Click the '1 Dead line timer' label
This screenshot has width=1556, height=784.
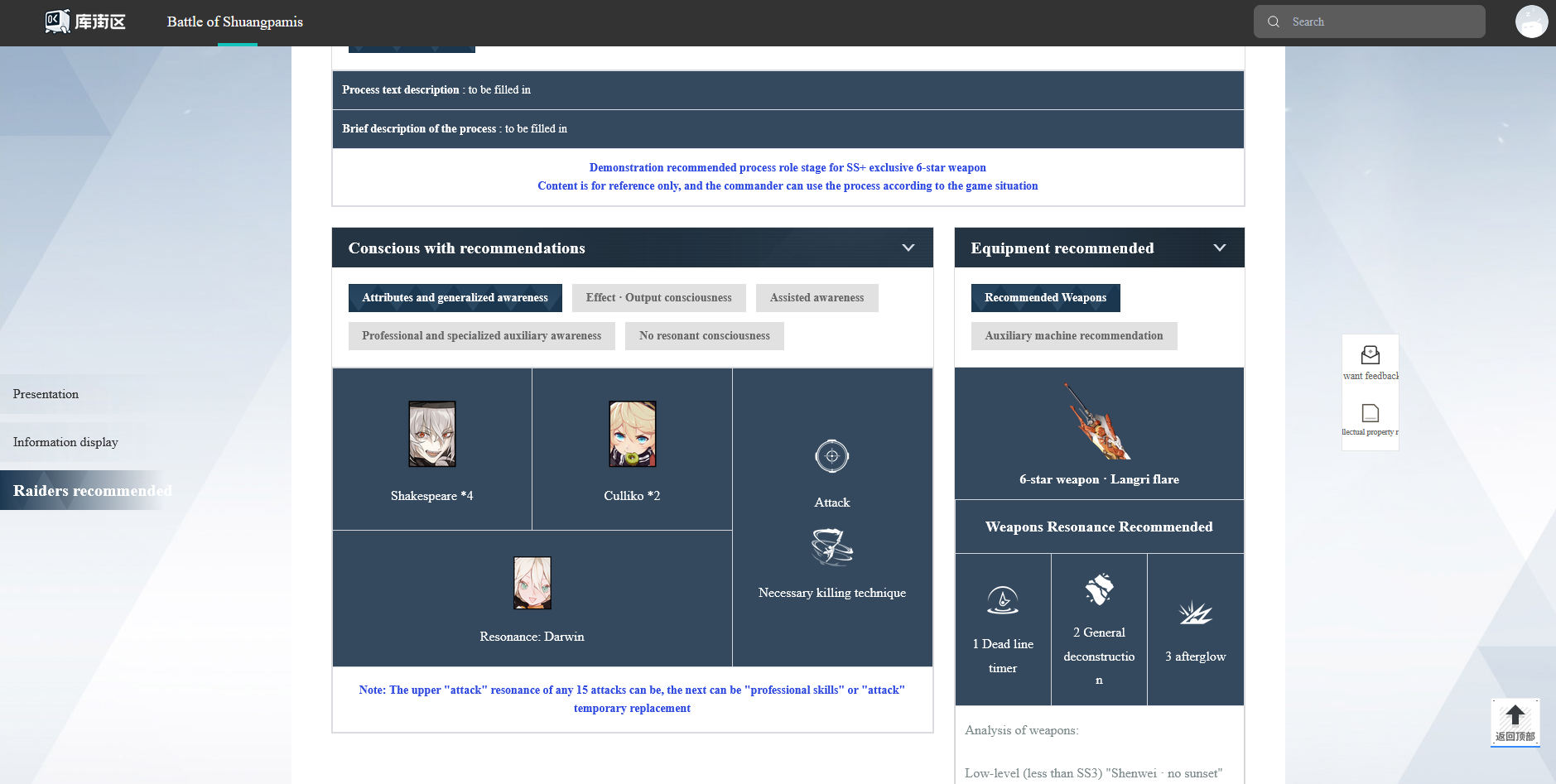tap(1003, 656)
